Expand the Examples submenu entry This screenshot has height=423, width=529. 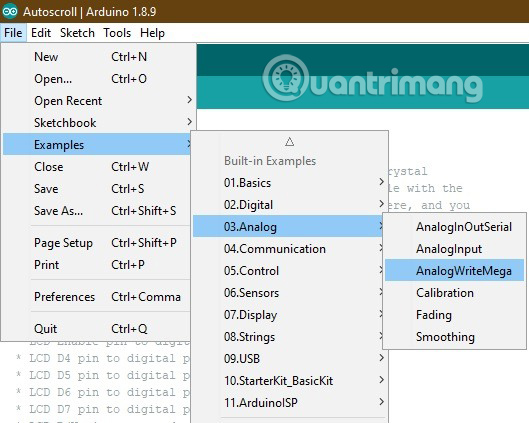click(97, 144)
